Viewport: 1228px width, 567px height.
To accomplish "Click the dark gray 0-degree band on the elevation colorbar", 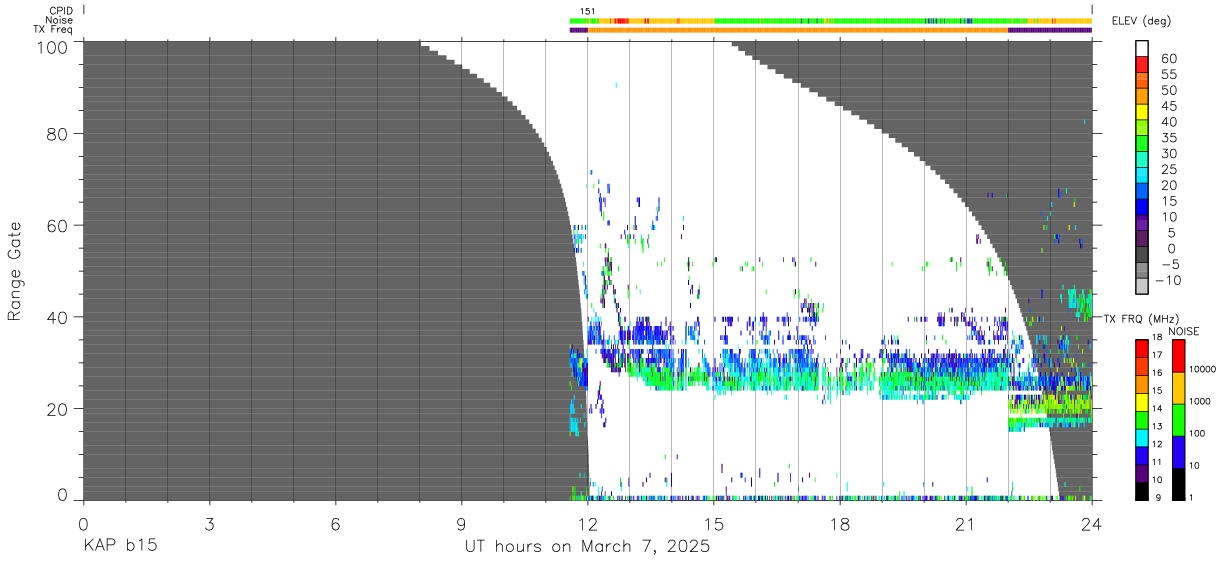I will pyautogui.click(x=1143, y=256).
